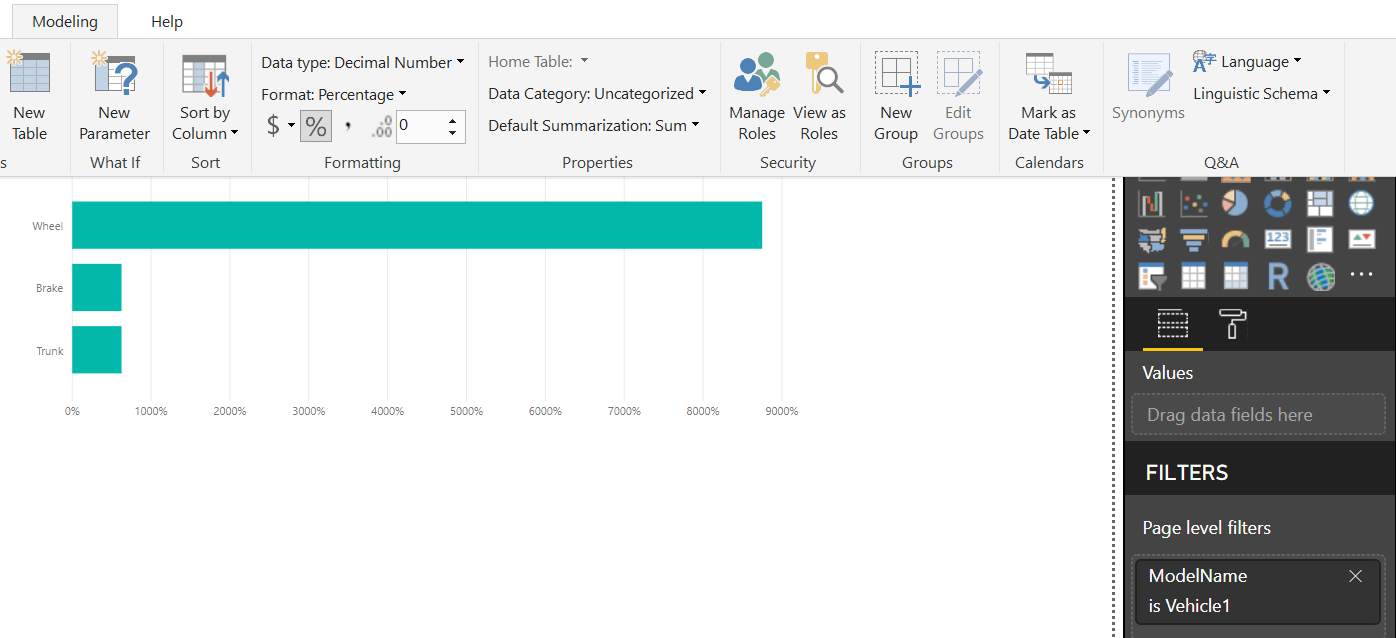This screenshot has width=1396, height=638.
Task: Switch to the Help tab
Action: pos(167,21)
